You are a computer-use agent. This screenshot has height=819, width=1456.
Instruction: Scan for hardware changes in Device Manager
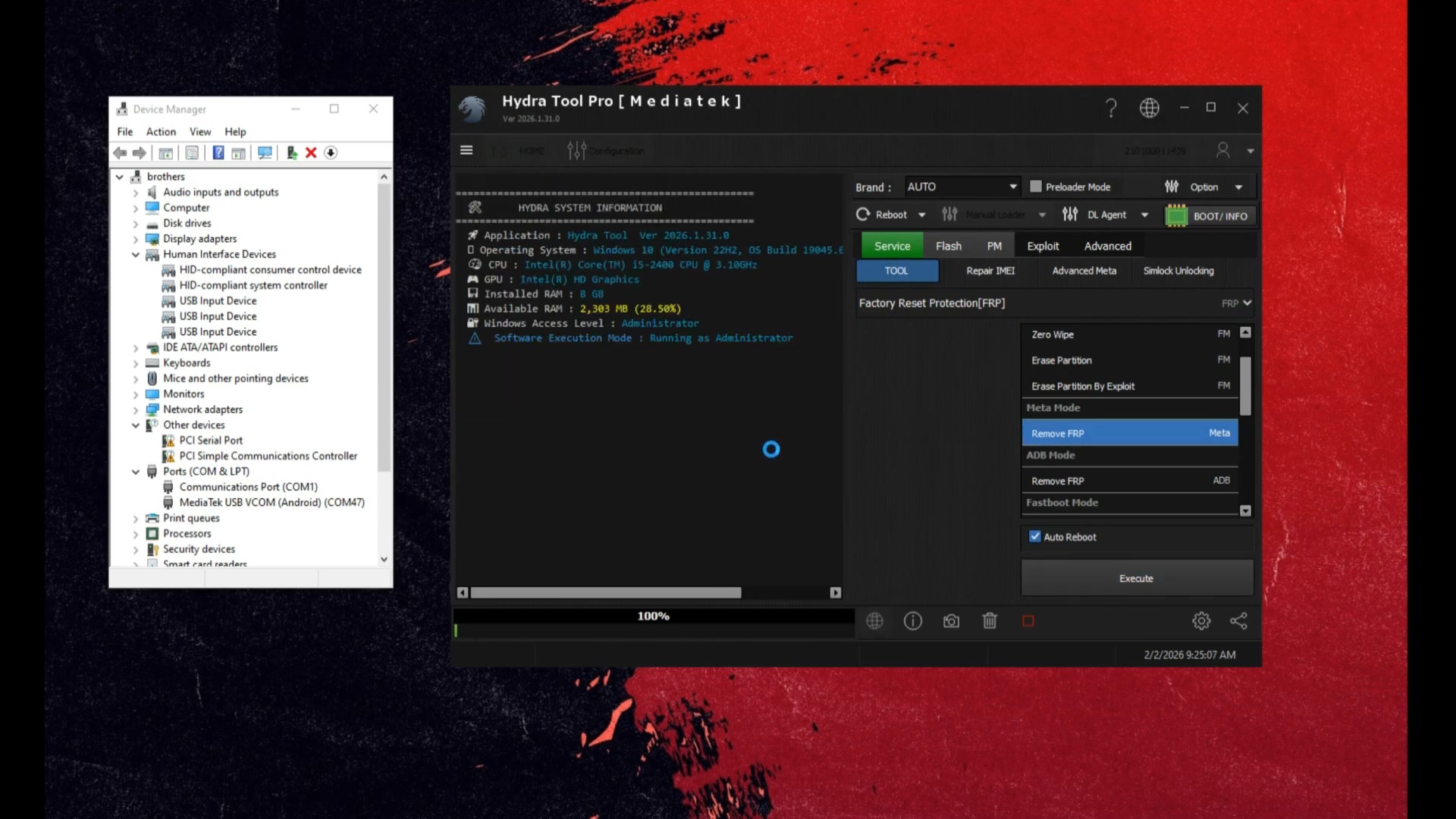(265, 152)
